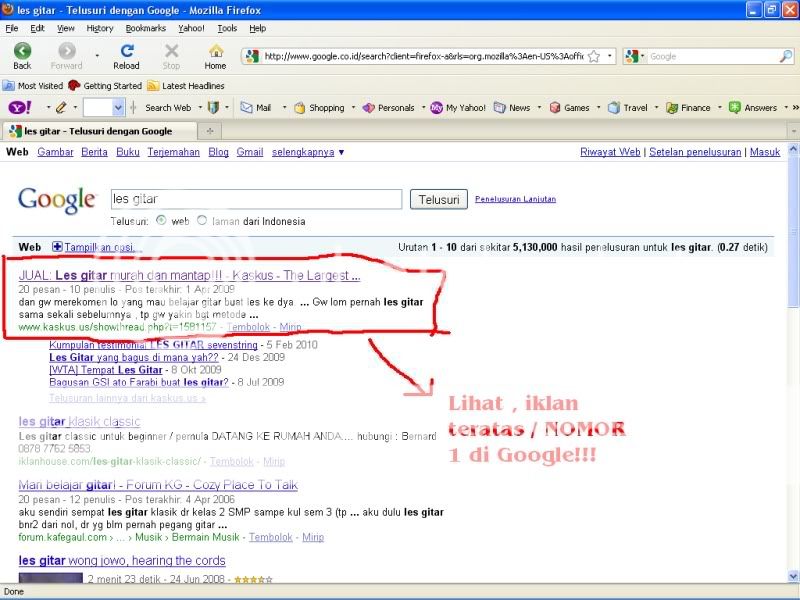Click the search magnifier icon

pyautogui.click(x=786, y=56)
